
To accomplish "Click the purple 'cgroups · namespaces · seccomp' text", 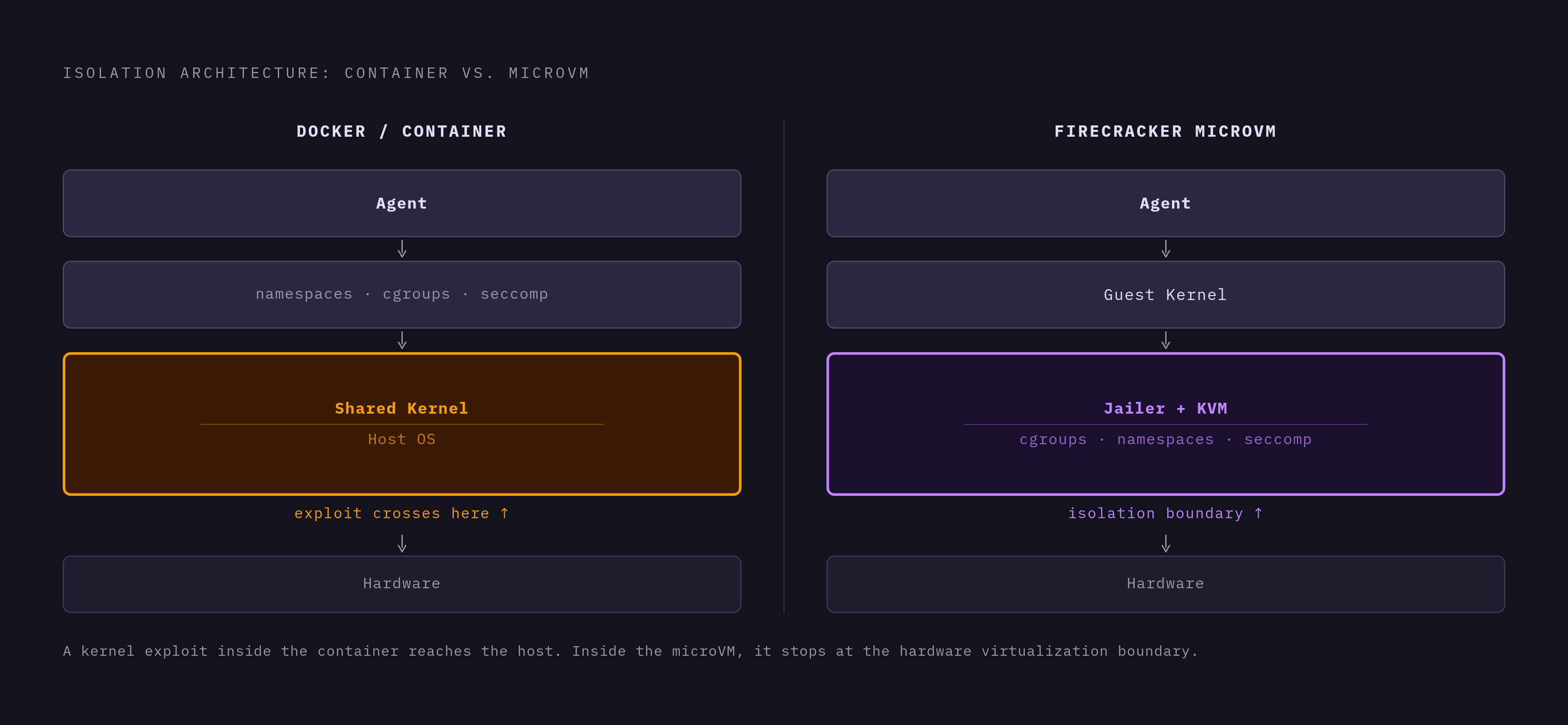I will pyautogui.click(x=1165, y=439).
